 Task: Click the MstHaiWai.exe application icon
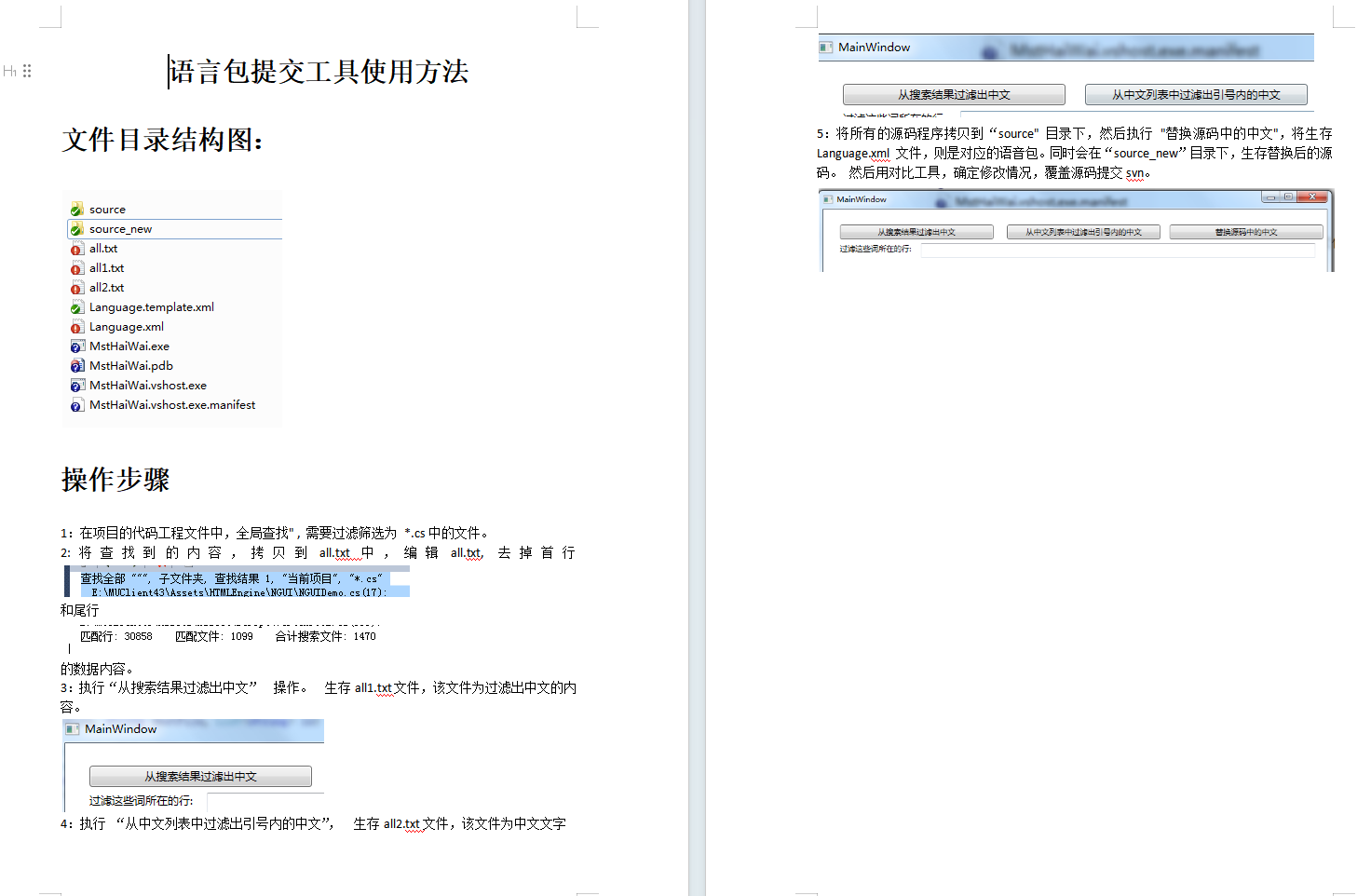coord(77,346)
